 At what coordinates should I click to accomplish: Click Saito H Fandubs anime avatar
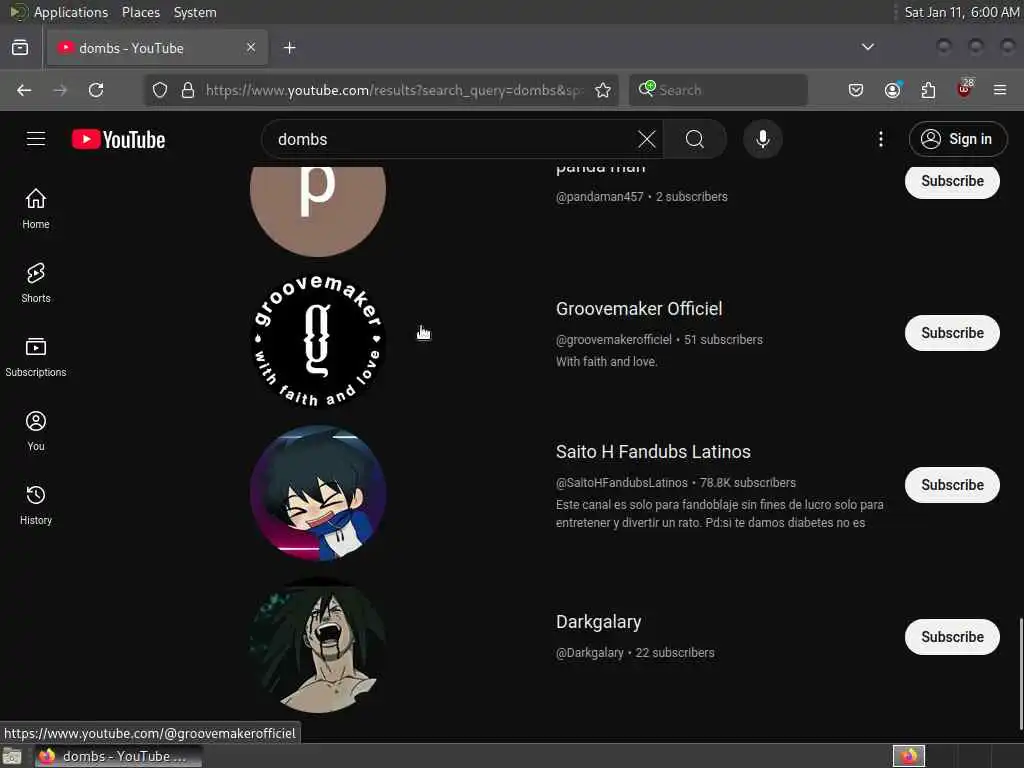[317, 493]
